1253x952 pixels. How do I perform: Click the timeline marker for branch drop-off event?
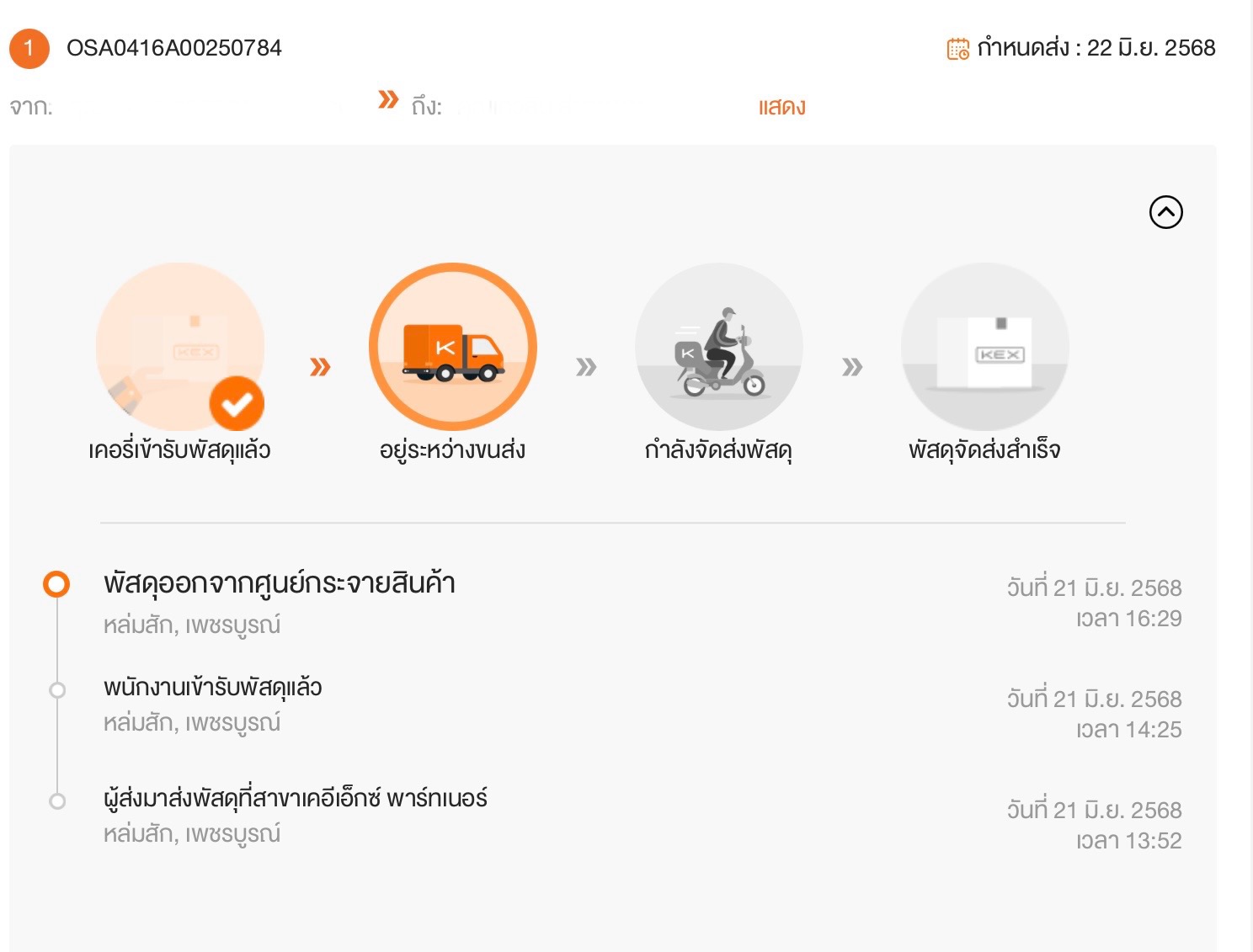(57, 801)
